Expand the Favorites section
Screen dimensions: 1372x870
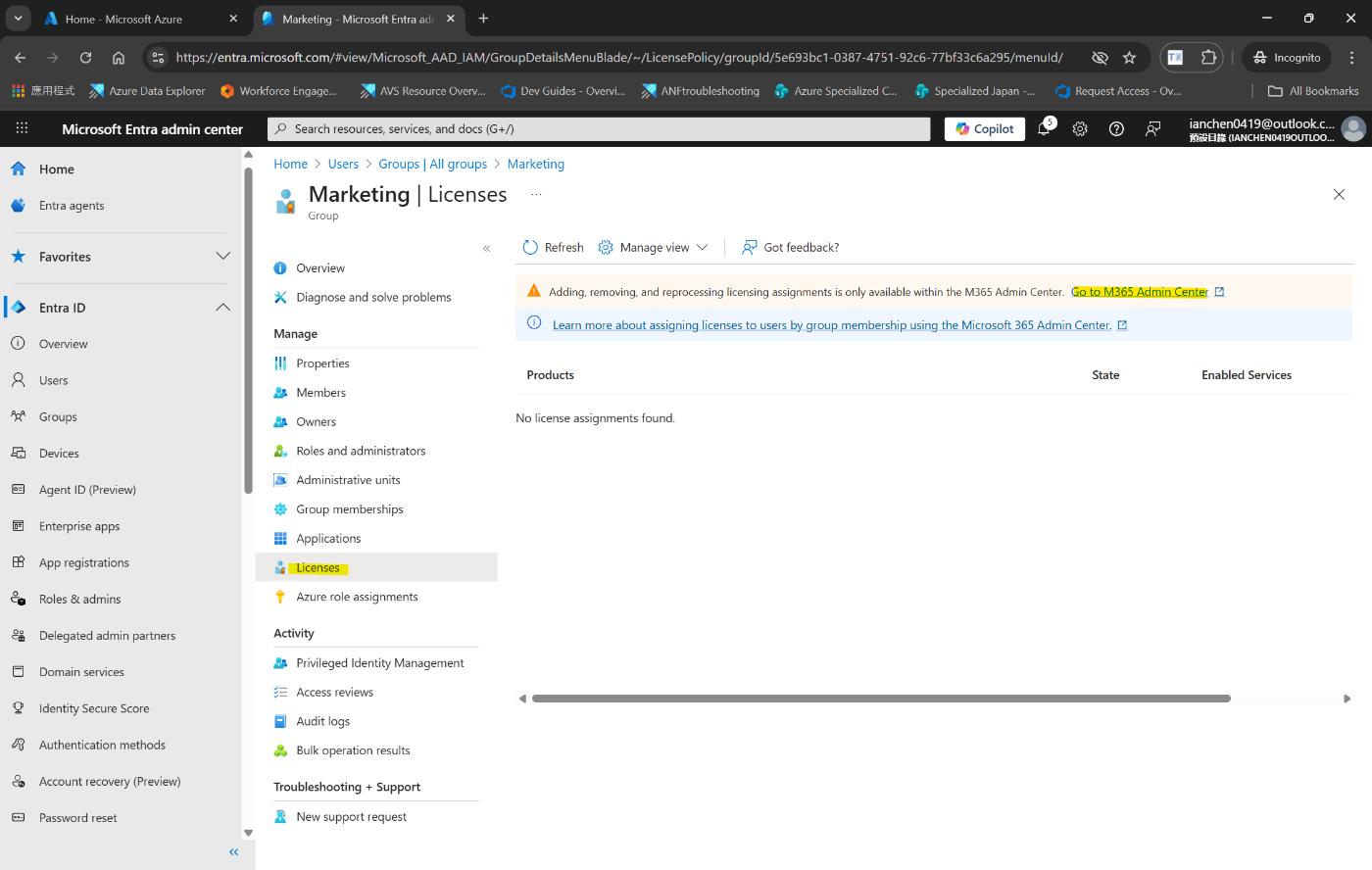coord(222,257)
